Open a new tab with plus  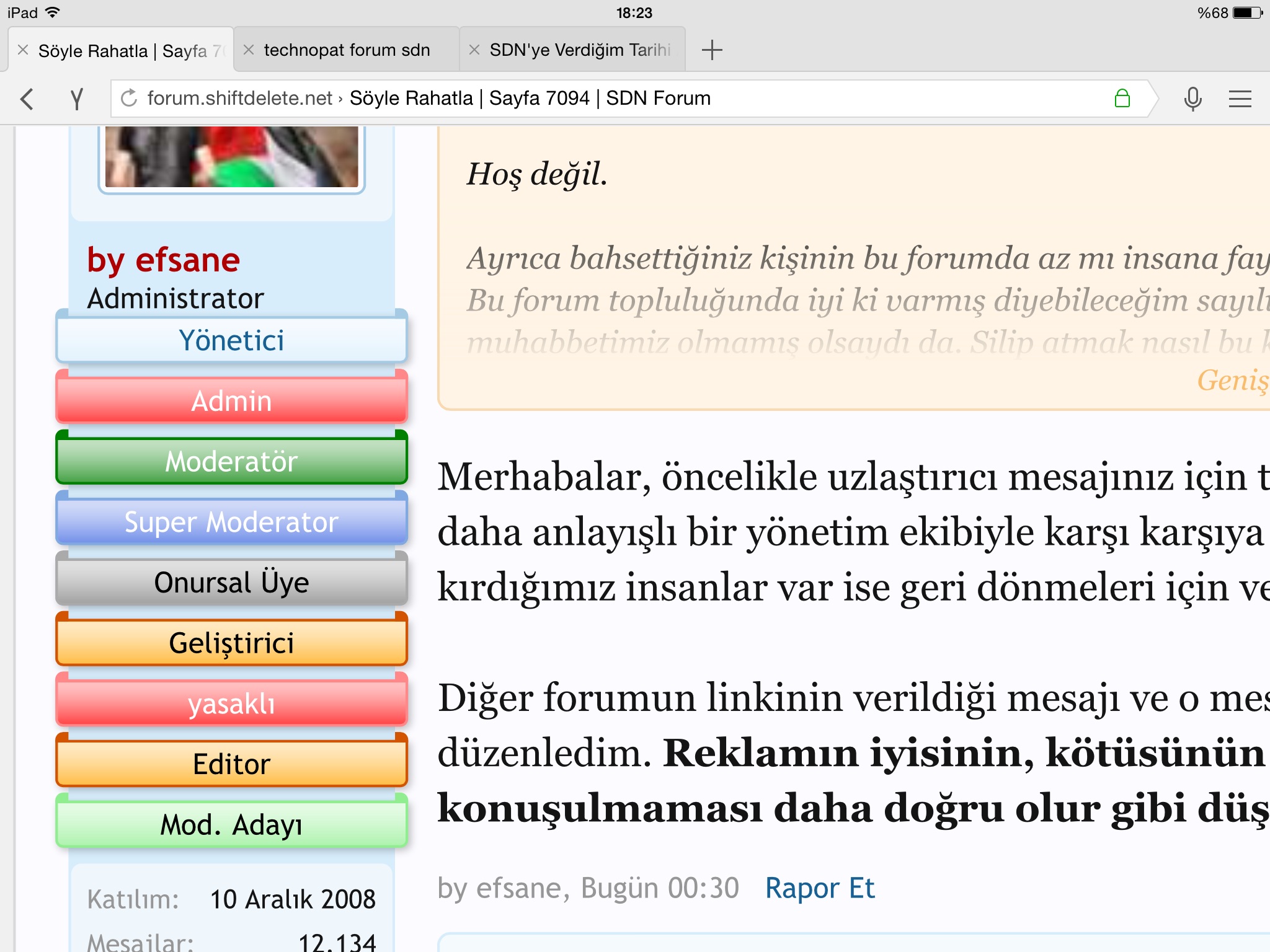pyautogui.click(x=712, y=50)
